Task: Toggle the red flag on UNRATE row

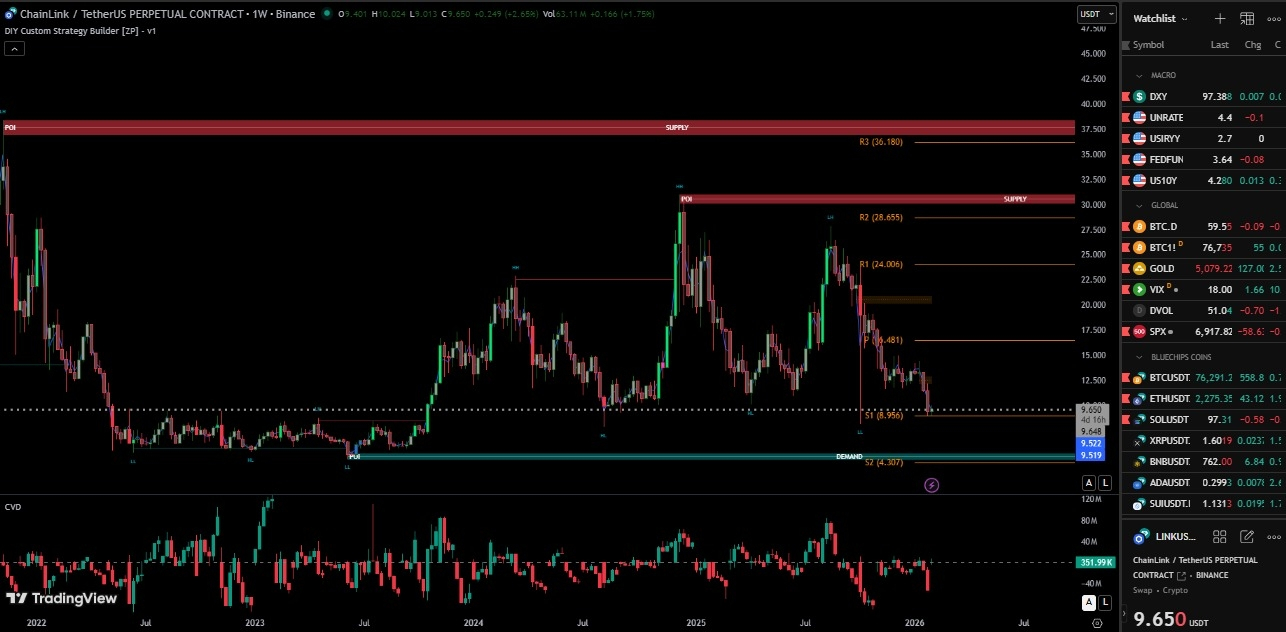Action: click(x=1125, y=118)
